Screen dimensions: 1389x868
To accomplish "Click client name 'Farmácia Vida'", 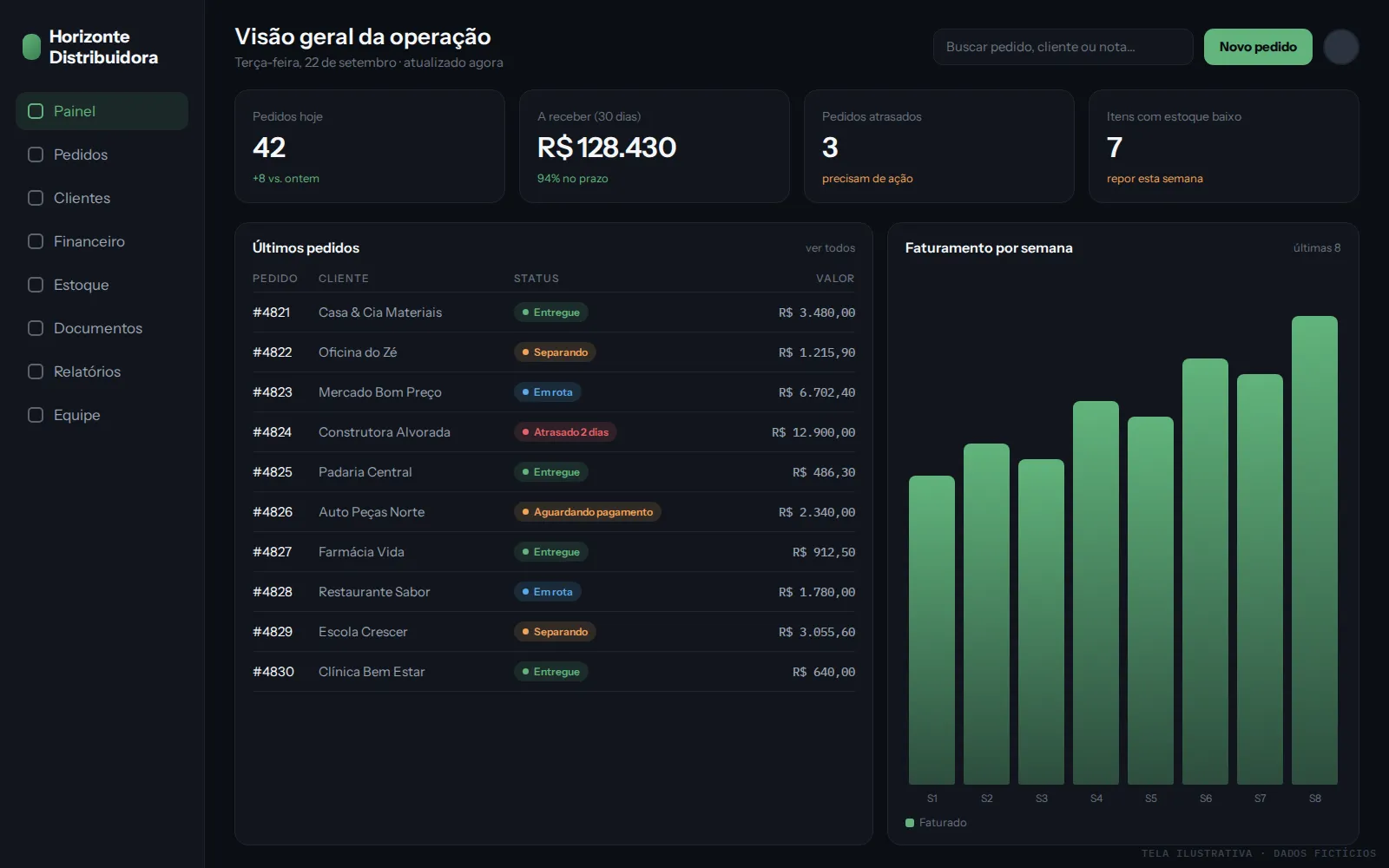I will pos(361,552).
